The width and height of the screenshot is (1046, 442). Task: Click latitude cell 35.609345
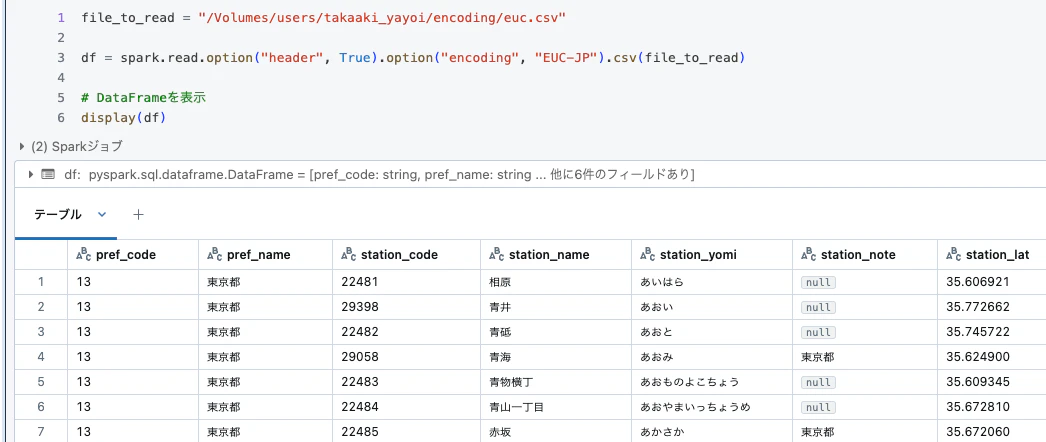(992, 382)
